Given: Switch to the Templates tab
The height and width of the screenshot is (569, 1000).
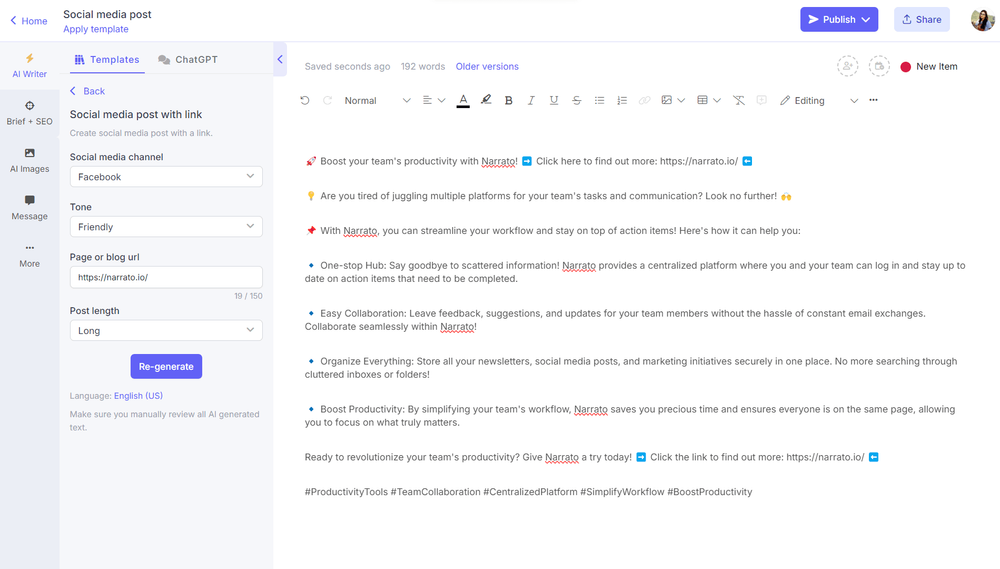Looking at the screenshot, I should coord(107,59).
